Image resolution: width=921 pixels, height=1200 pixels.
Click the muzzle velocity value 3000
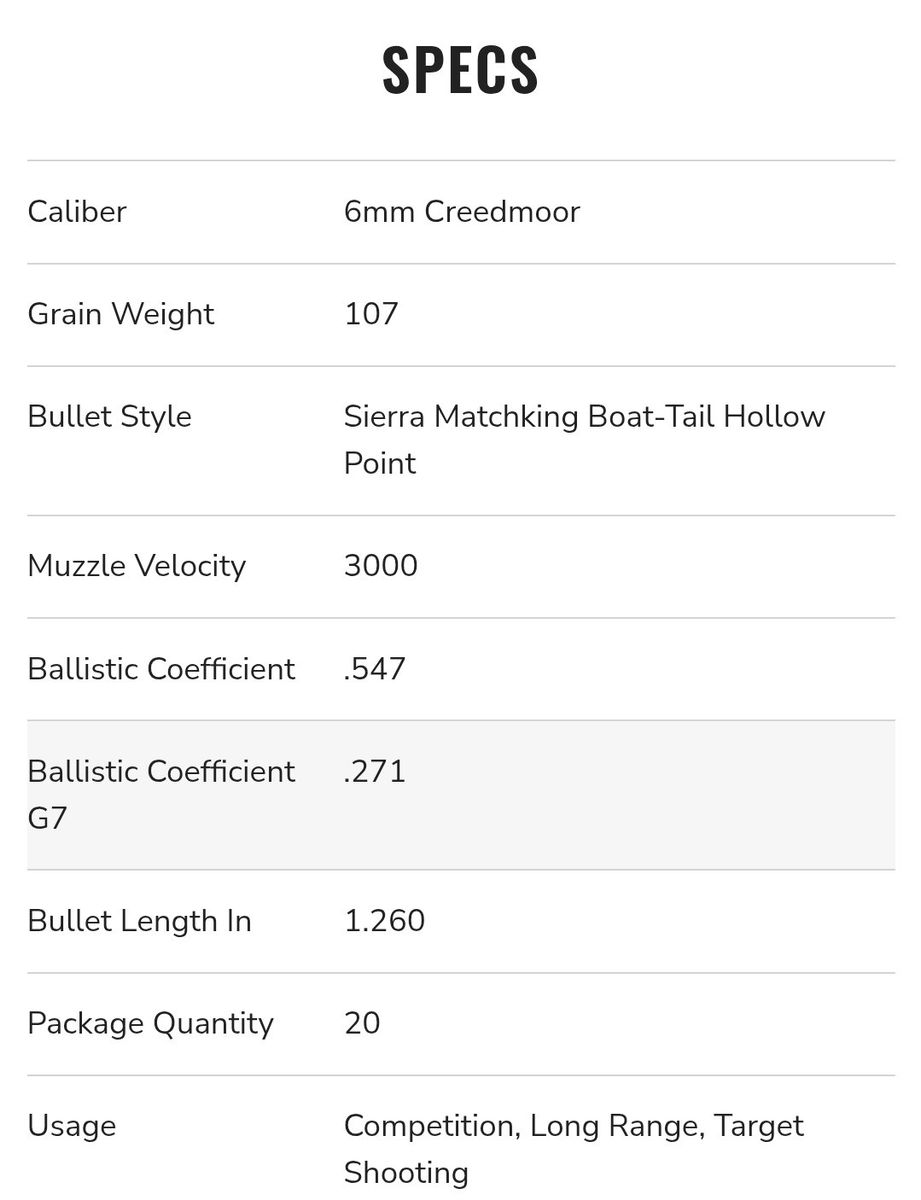[381, 566]
